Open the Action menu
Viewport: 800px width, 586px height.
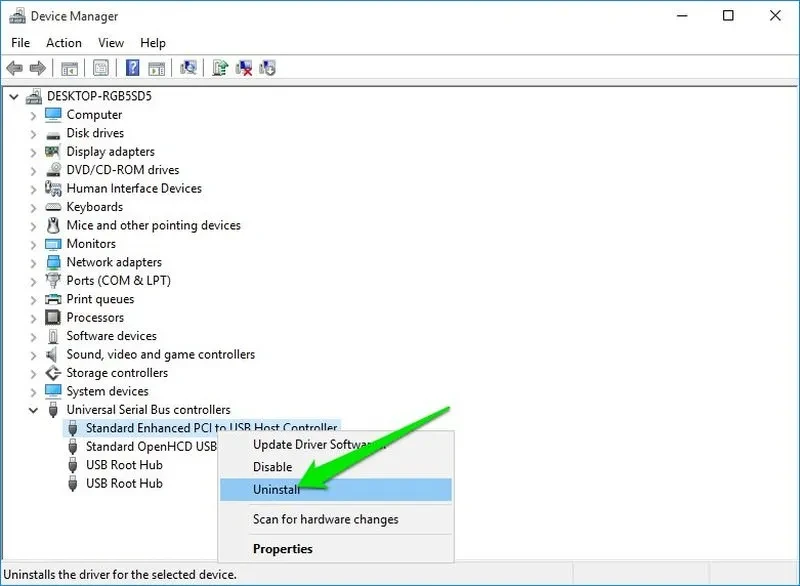(x=64, y=43)
